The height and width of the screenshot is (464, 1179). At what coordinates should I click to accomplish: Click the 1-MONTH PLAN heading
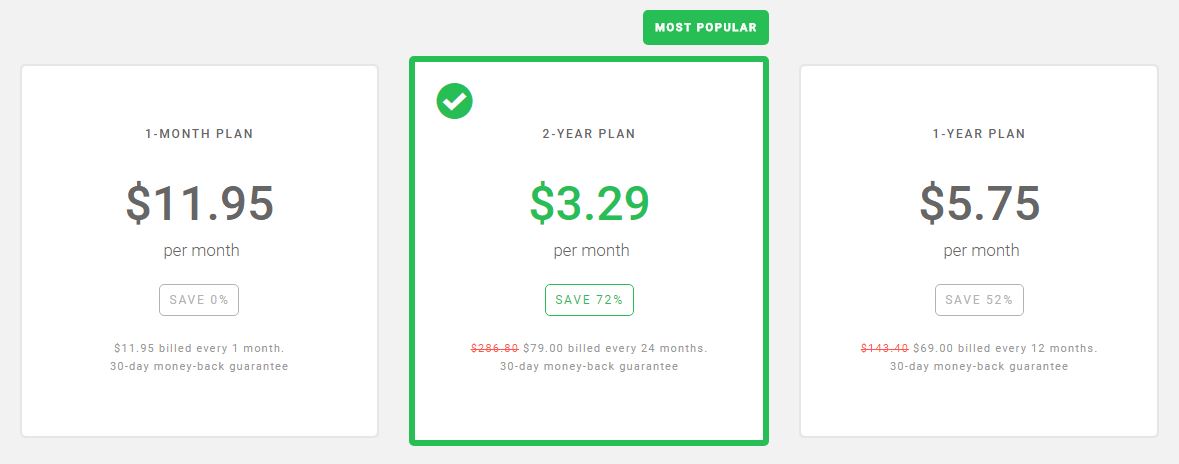(199, 134)
